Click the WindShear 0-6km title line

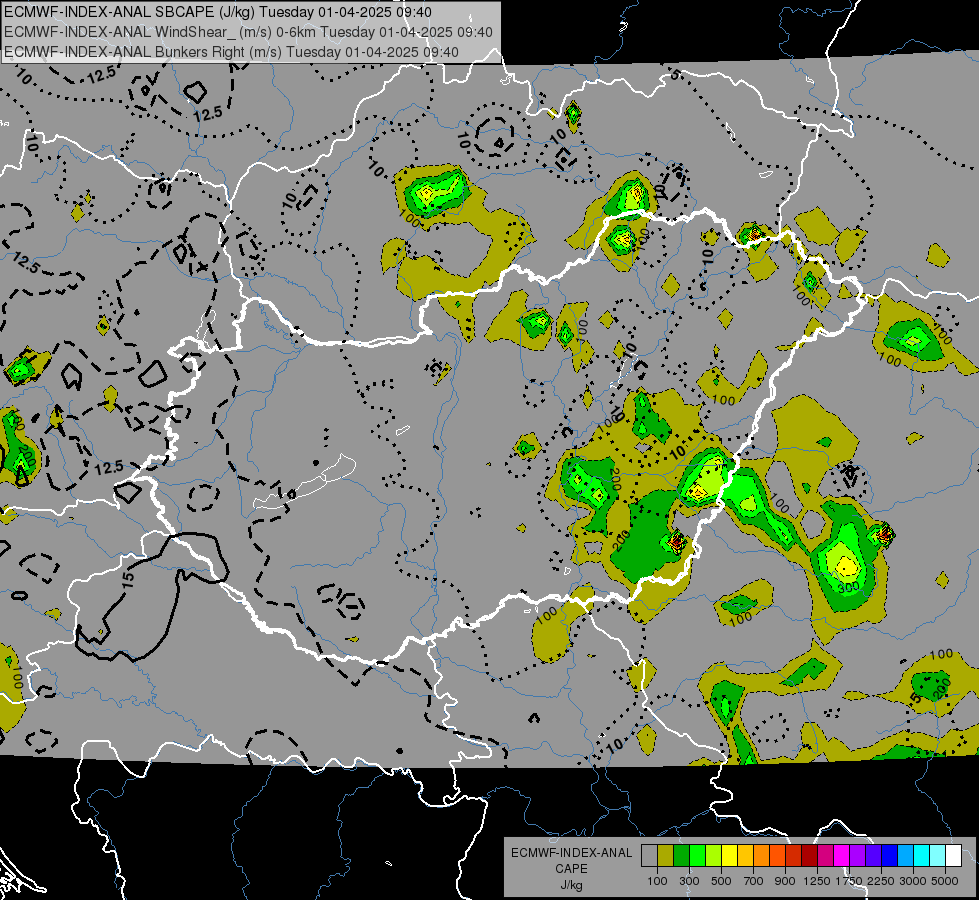pos(248,32)
